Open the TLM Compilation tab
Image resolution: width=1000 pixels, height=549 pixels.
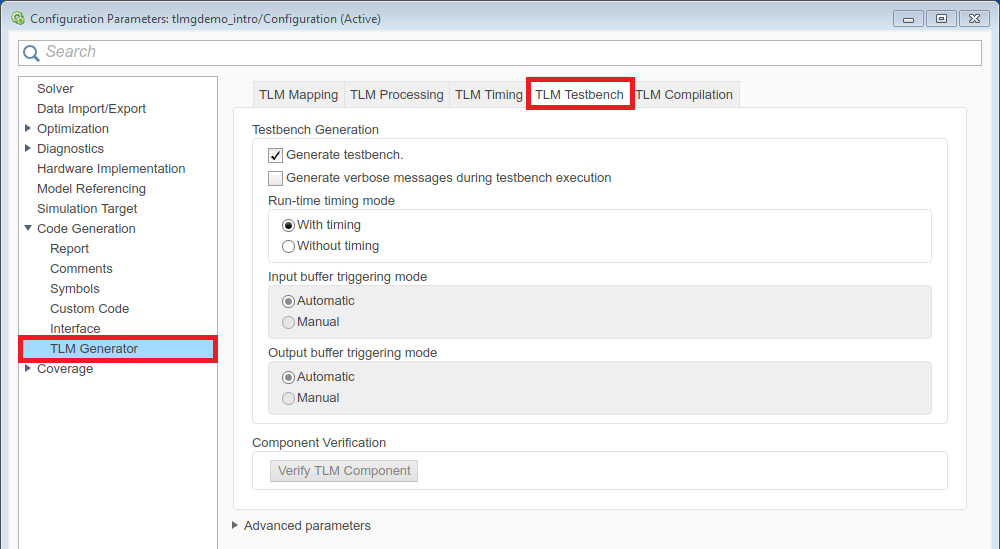684,95
